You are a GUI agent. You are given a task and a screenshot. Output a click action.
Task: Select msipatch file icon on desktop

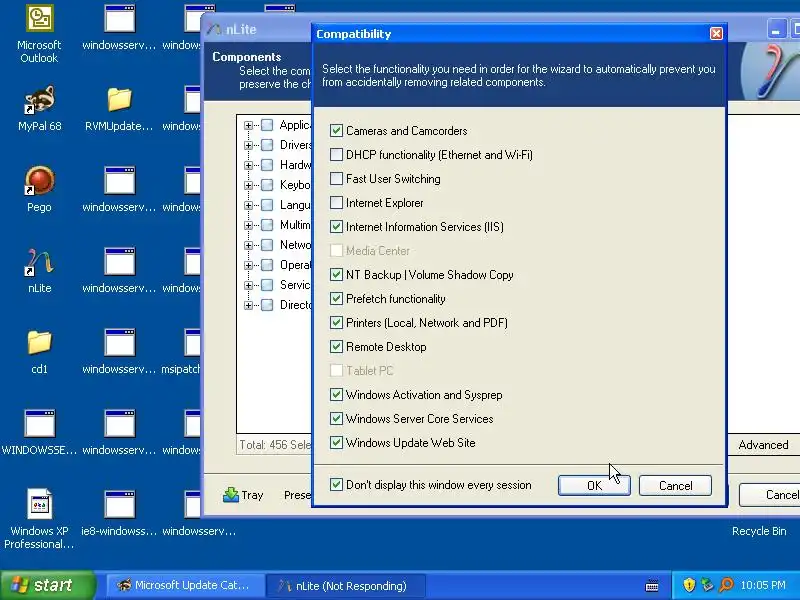point(182,351)
